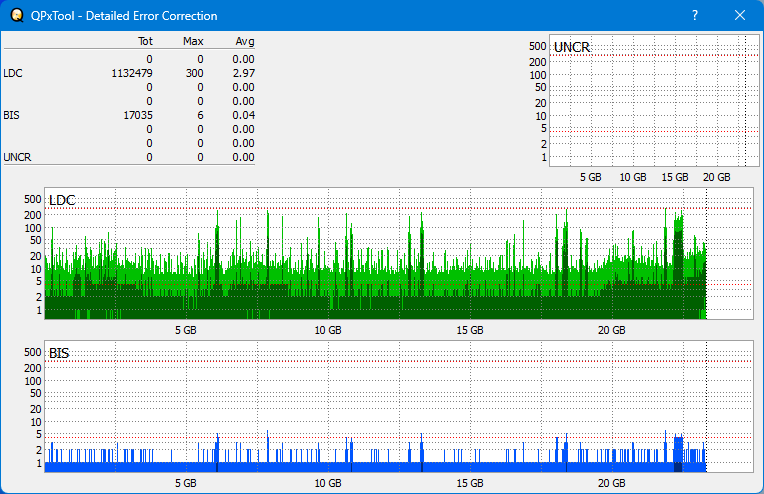The width and height of the screenshot is (764, 494).
Task: Click the 20 GB axis label under BIS chart
Action: tap(611, 483)
